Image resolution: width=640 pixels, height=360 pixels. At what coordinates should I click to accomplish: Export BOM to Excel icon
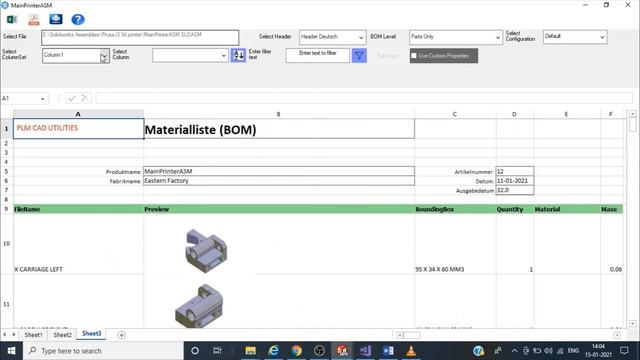pos(12,19)
